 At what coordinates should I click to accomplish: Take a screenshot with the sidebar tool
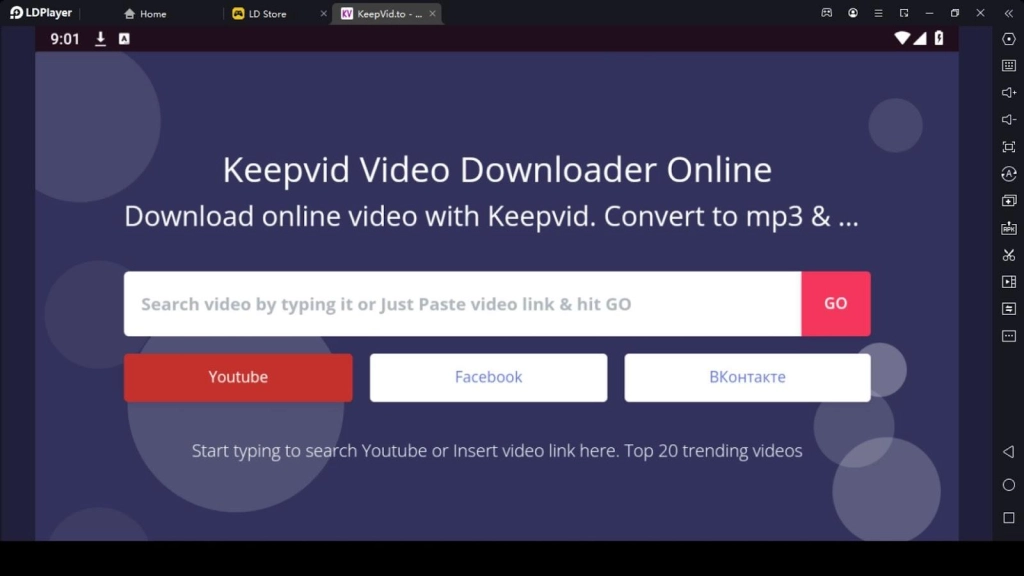tap(1009, 255)
